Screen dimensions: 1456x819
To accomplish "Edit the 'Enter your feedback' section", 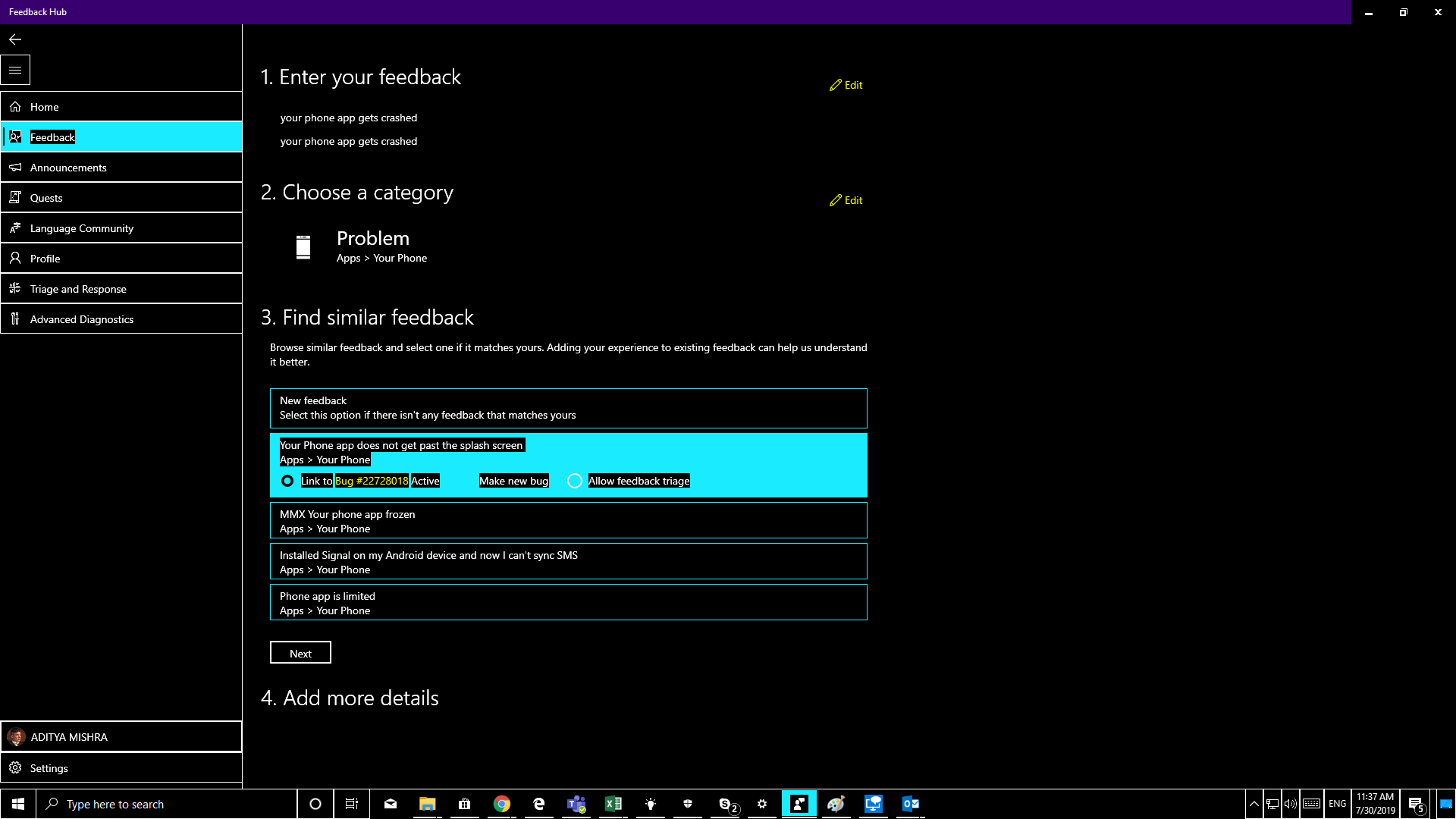I will tap(846, 85).
